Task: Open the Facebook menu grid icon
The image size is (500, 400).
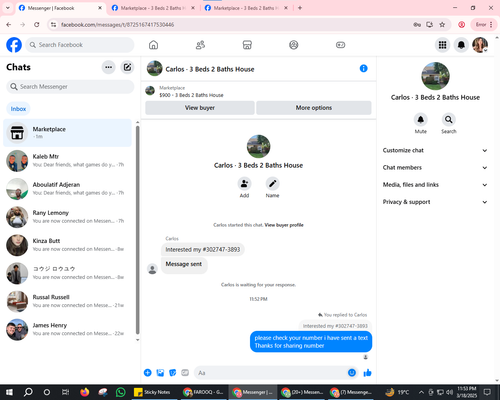Action: click(x=442, y=45)
